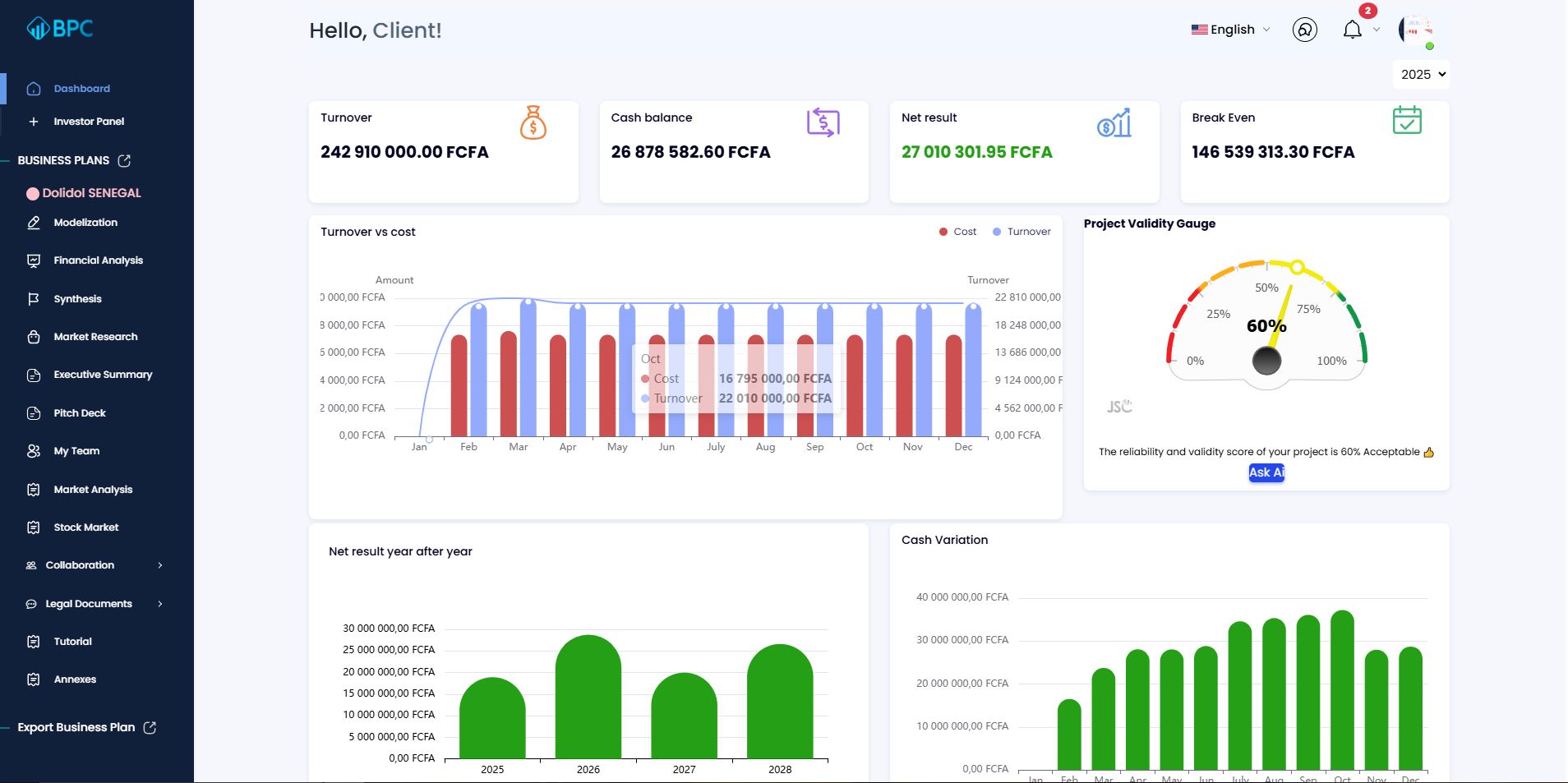Open the 2025 year selector
The width and height of the screenshot is (1568, 783).
coord(1419,74)
